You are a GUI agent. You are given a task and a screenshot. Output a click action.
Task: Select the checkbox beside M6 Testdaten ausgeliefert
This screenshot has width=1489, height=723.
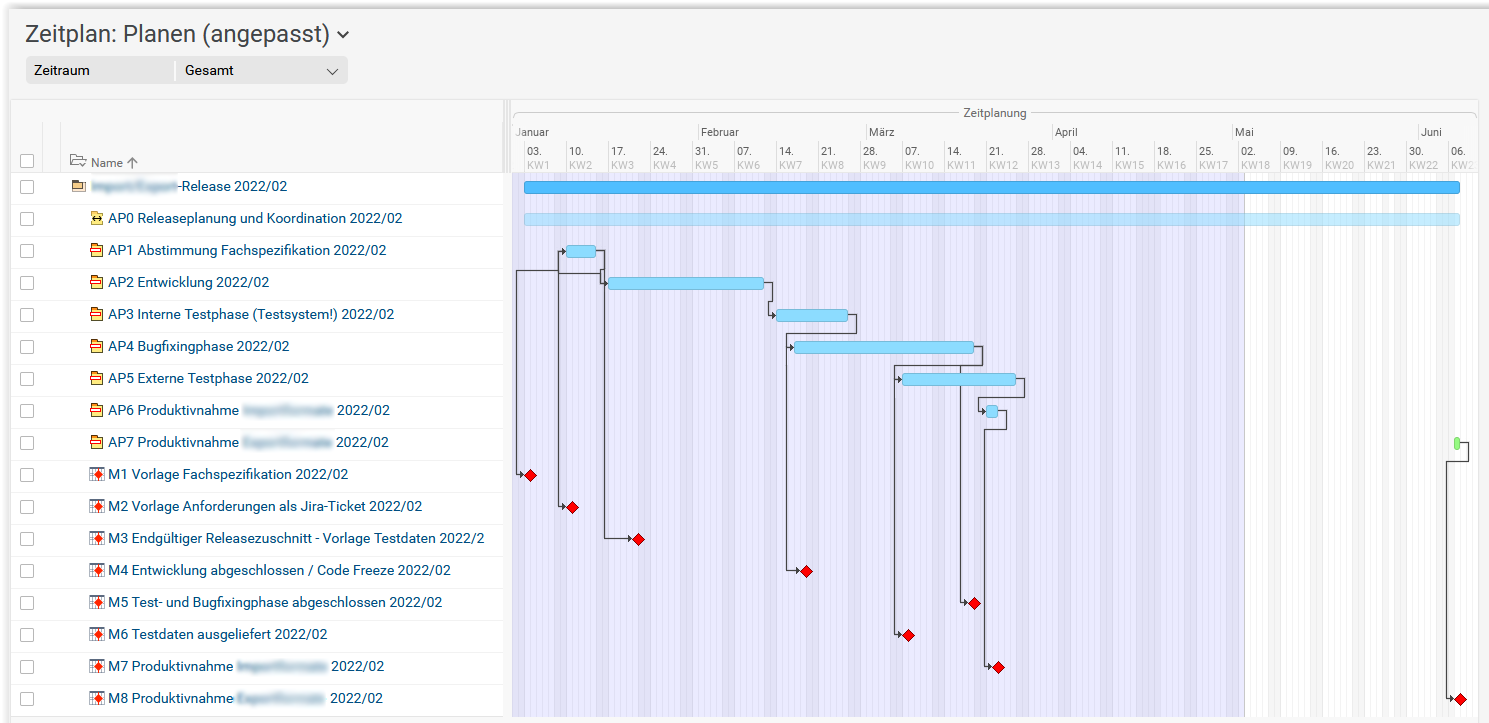(27, 634)
